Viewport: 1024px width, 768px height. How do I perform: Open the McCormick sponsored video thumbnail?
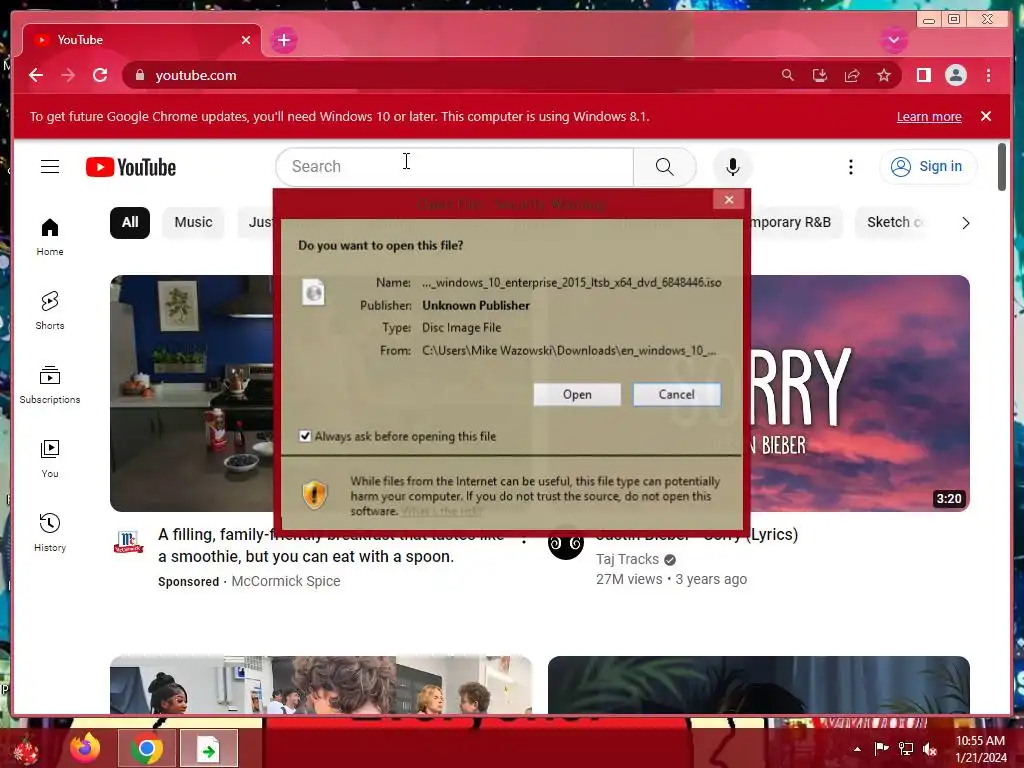click(x=191, y=393)
